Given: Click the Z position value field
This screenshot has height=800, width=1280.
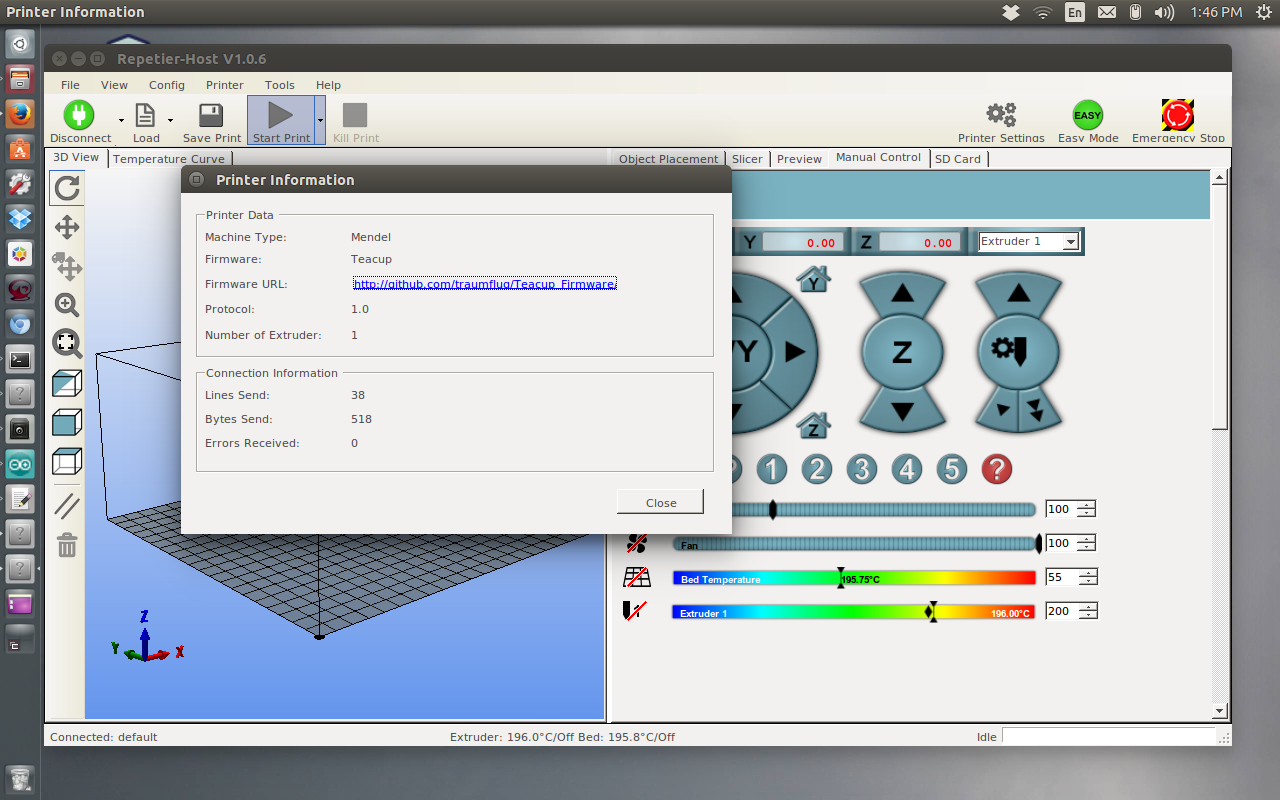Looking at the screenshot, I should point(919,242).
